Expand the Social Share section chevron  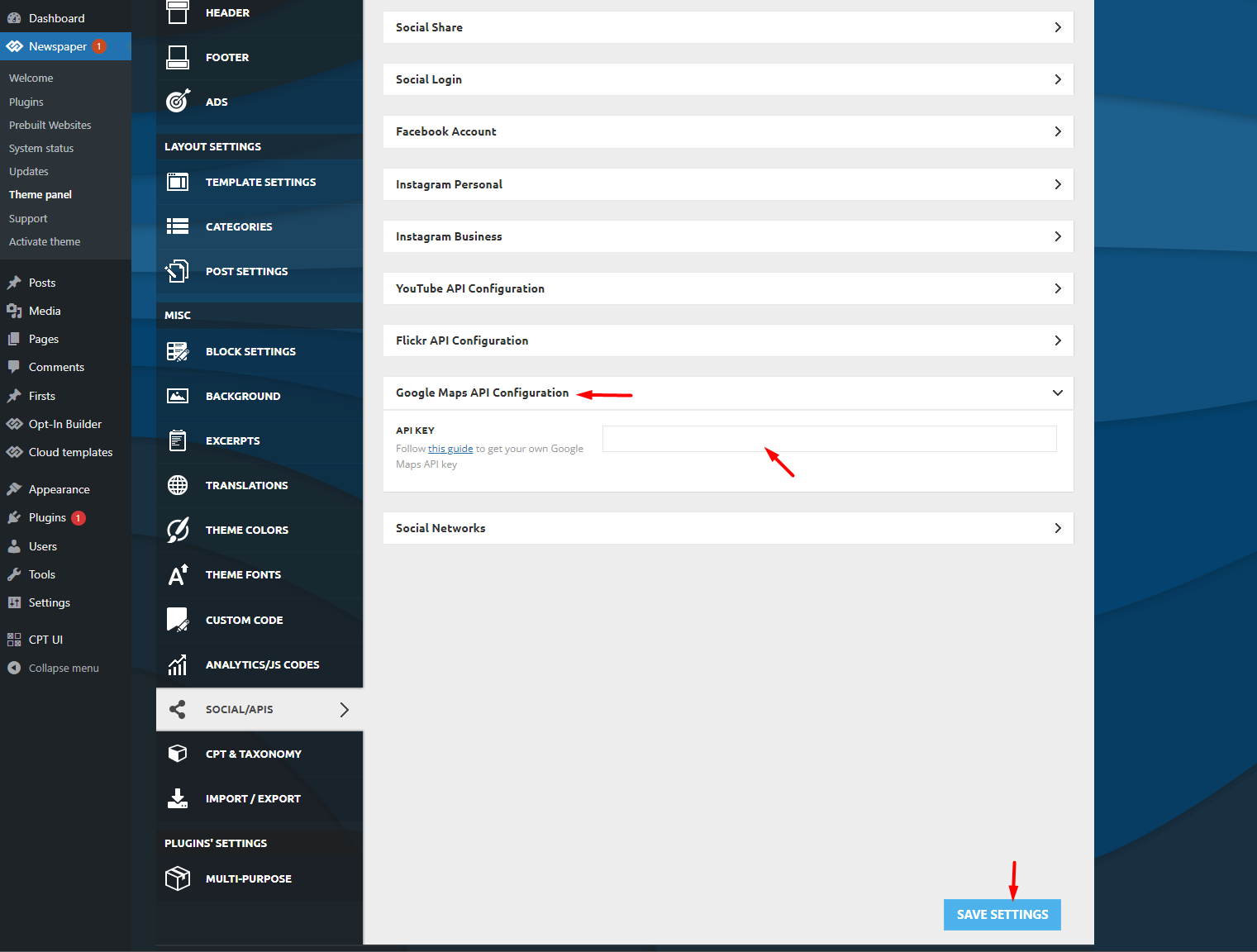point(1058,27)
